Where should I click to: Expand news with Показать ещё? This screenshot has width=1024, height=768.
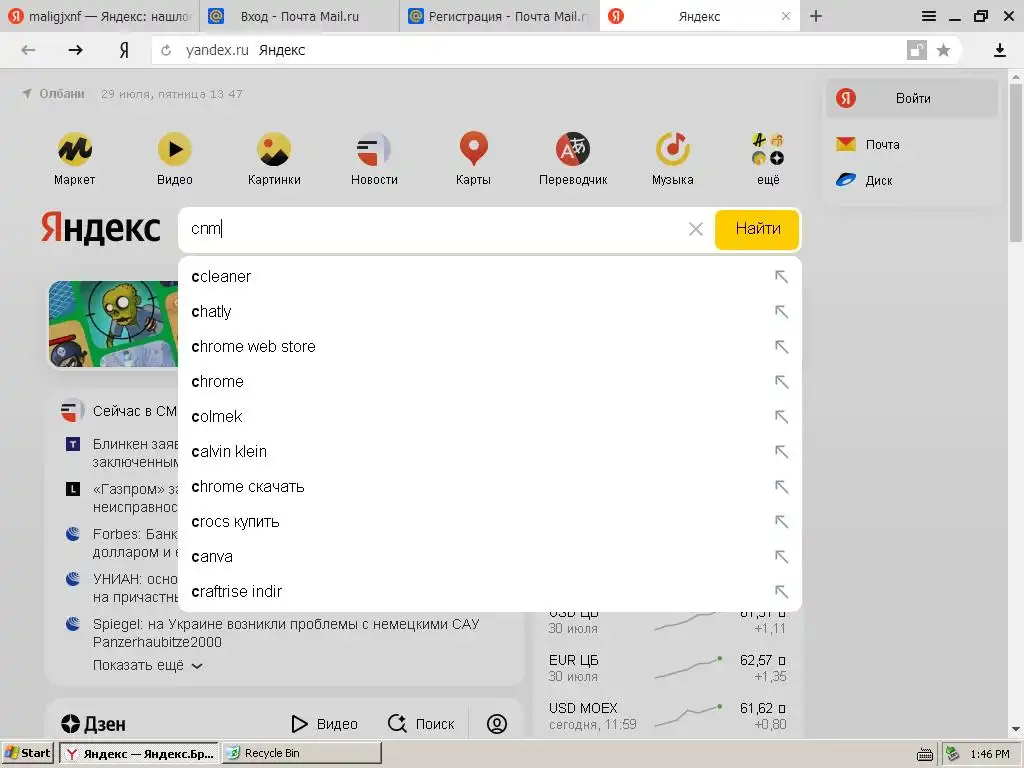(x=148, y=665)
